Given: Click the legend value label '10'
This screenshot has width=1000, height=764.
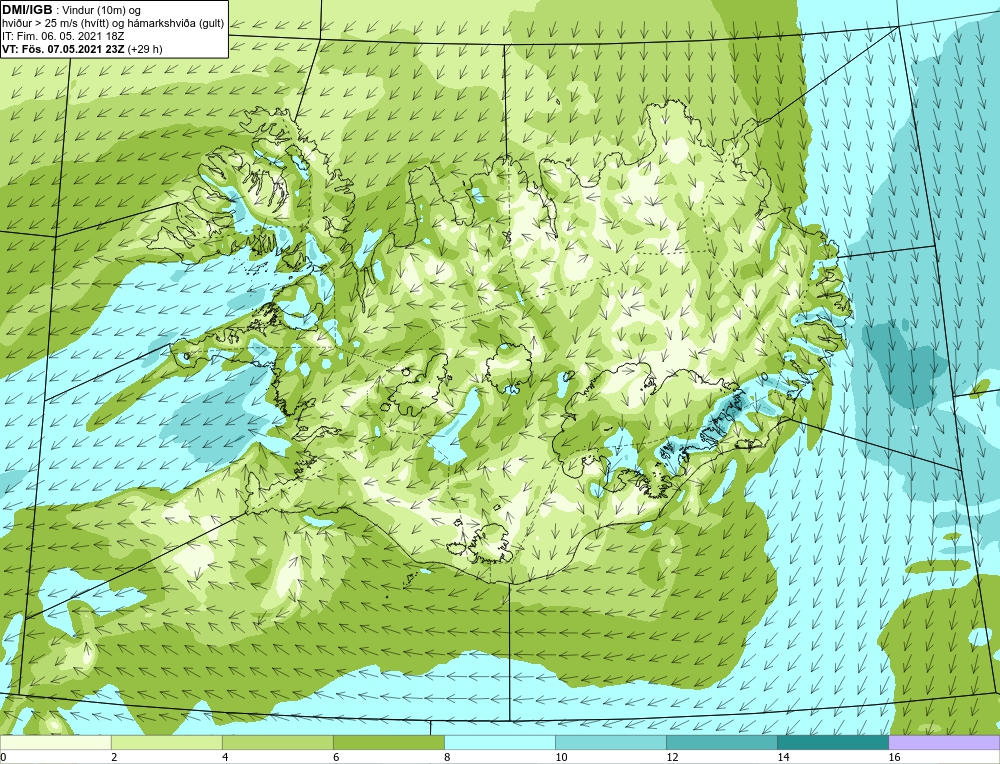Looking at the screenshot, I should pos(561,757).
